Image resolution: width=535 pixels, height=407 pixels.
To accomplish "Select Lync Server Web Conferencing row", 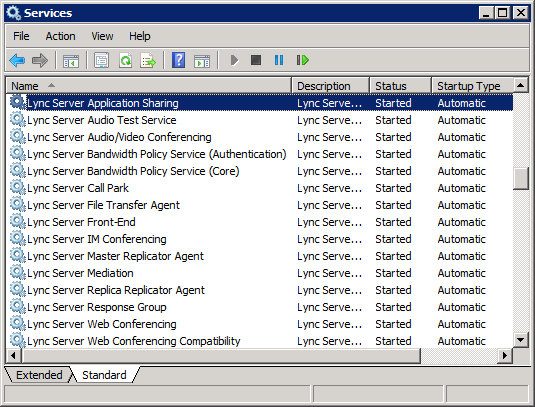I will pyautogui.click(x=260, y=324).
